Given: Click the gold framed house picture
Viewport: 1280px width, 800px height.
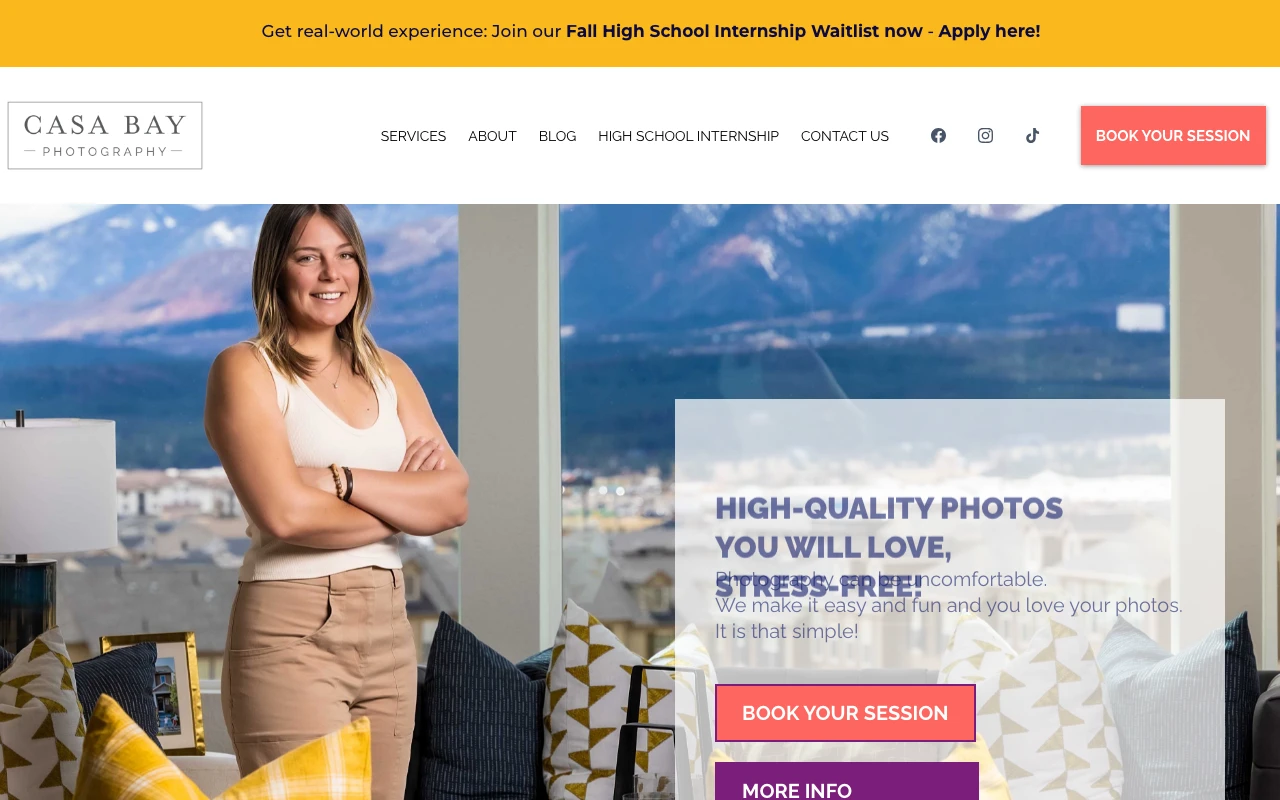Looking at the screenshot, I should click(x=153, y=692).
